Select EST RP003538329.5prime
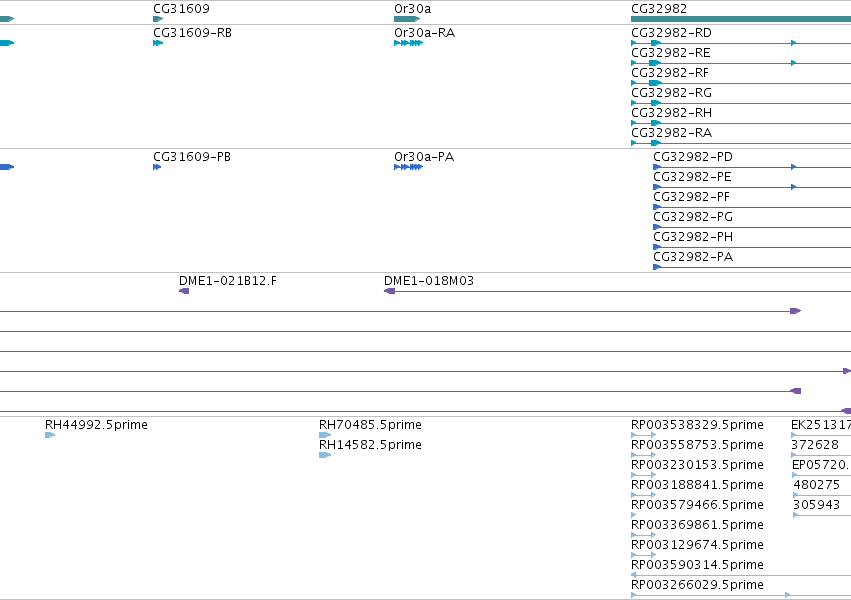 (697, 425)
